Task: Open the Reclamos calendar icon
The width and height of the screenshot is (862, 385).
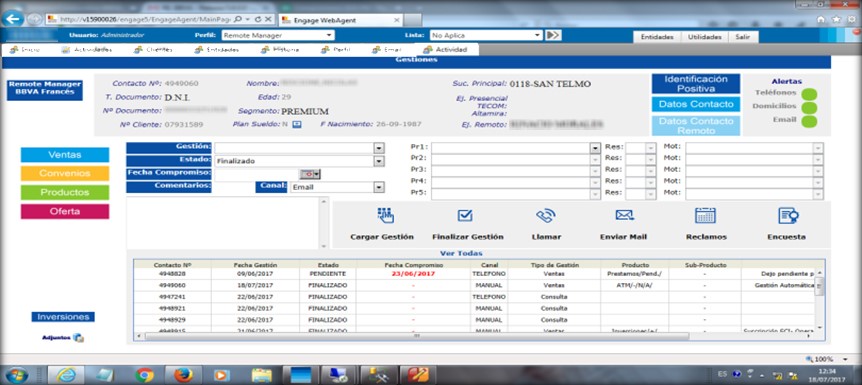Action: pyautogui.click(x=705, y=216)
